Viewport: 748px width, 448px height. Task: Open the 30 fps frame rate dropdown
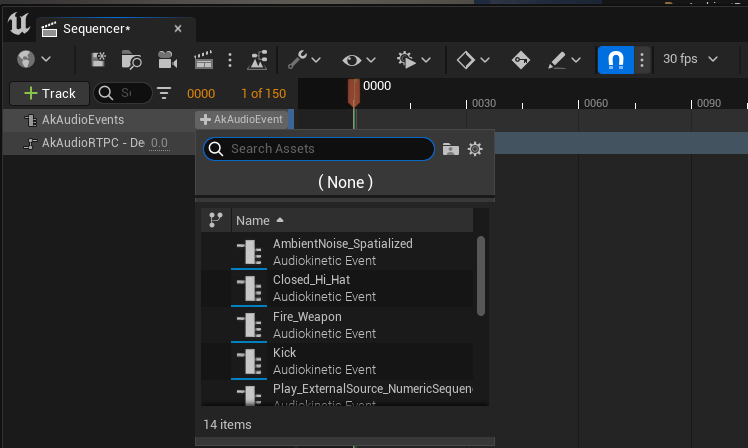point(690,59)
